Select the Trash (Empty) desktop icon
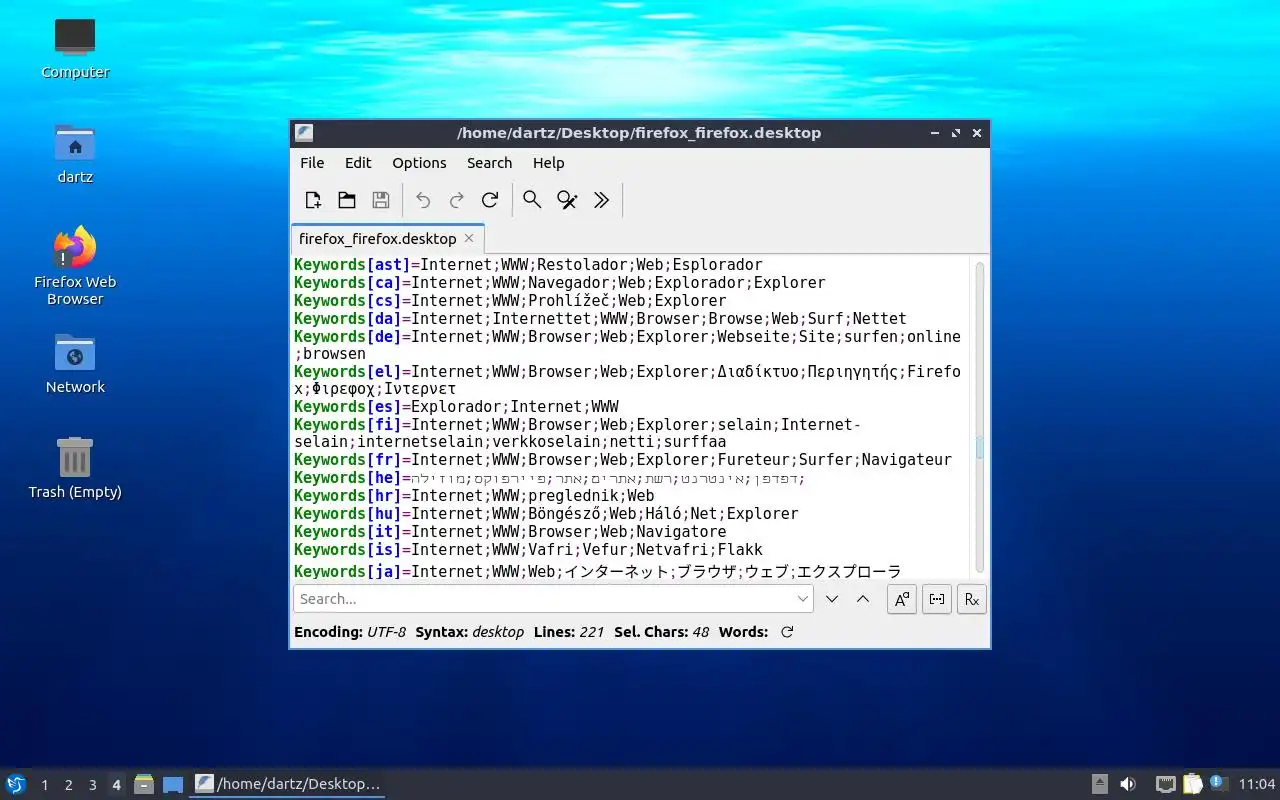The height and width of the screenshot is (800, 1280). 75,468
